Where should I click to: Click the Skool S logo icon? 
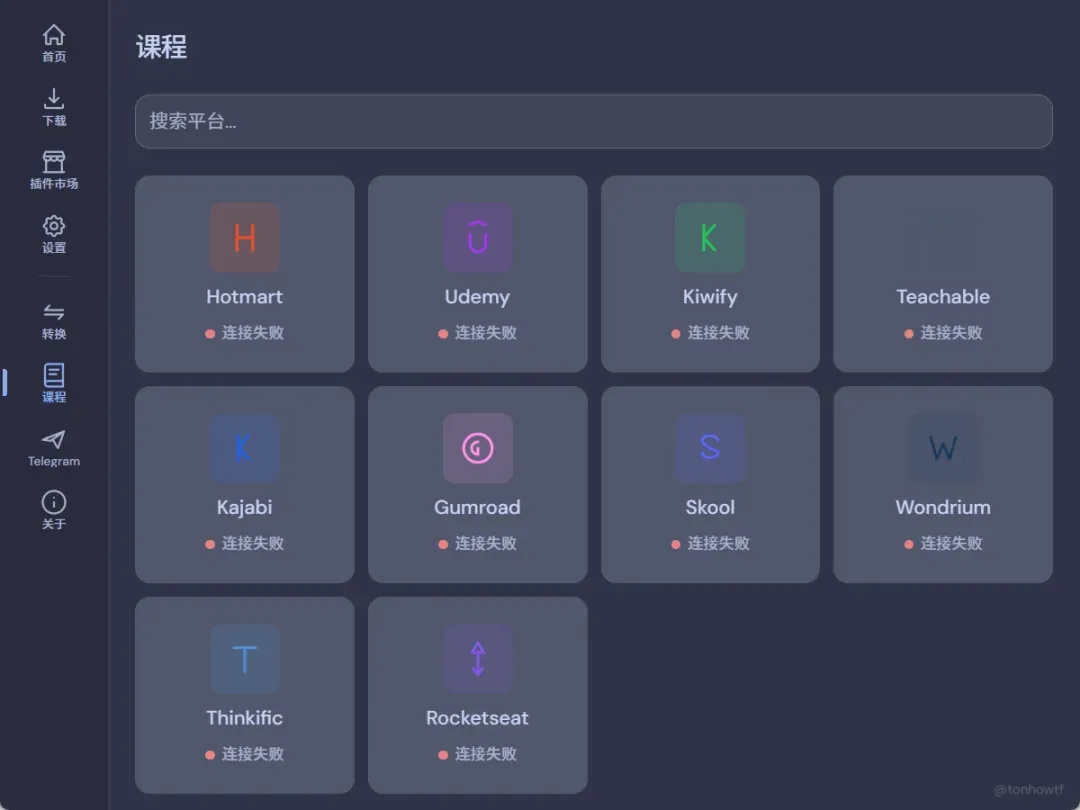pyautogui.click(x=709, y=448)
